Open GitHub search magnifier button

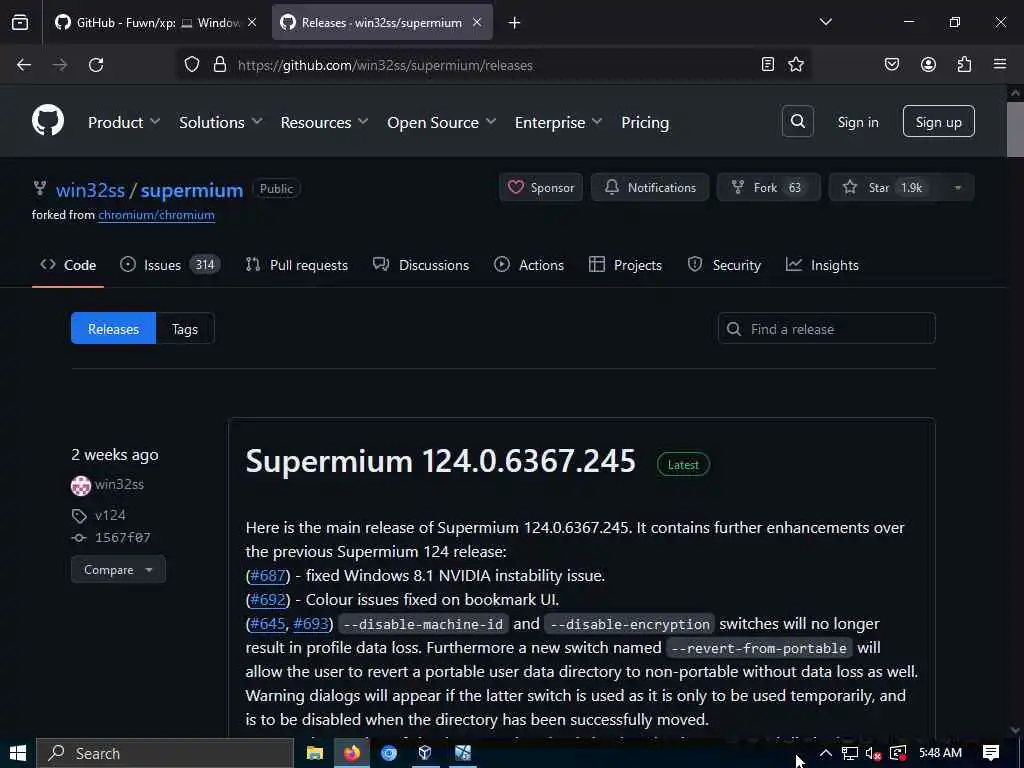(x=797, y=121)
